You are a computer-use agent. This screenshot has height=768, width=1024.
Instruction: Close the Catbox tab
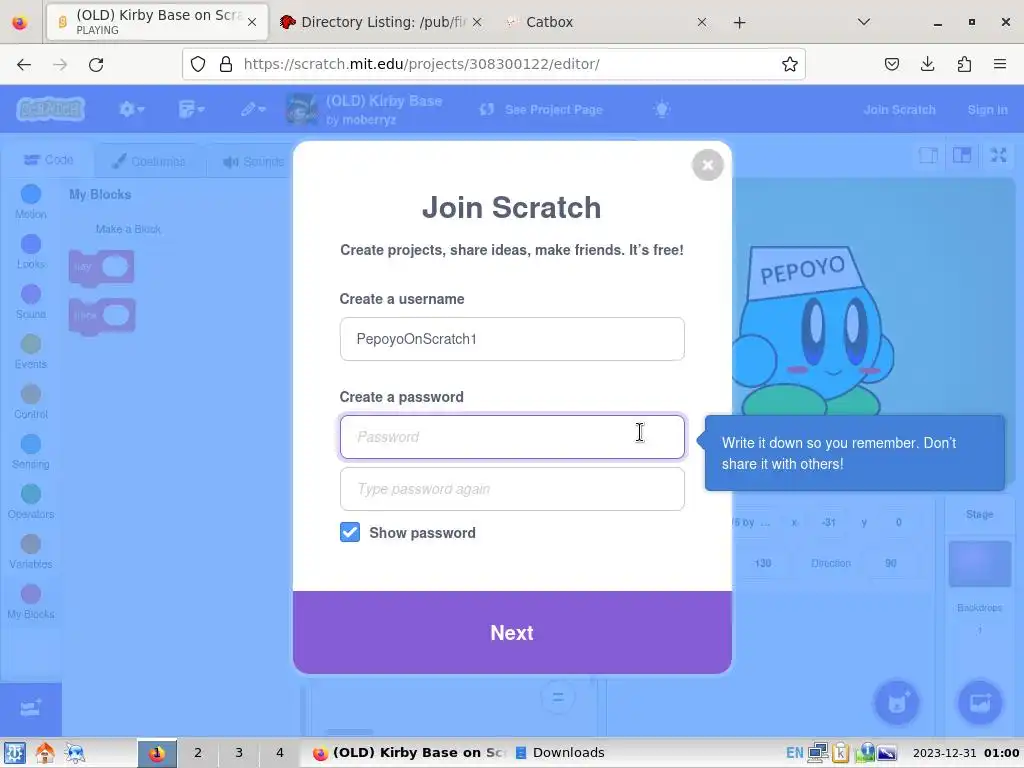[x=702, y=22]
